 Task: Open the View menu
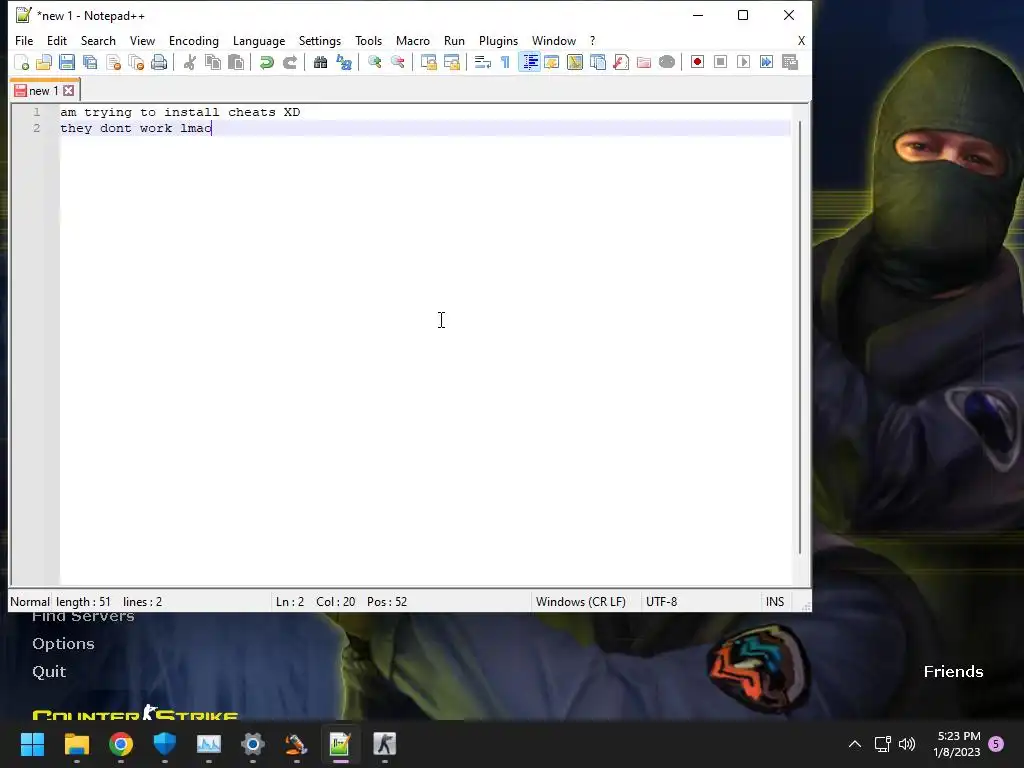[x=142, y=40]
